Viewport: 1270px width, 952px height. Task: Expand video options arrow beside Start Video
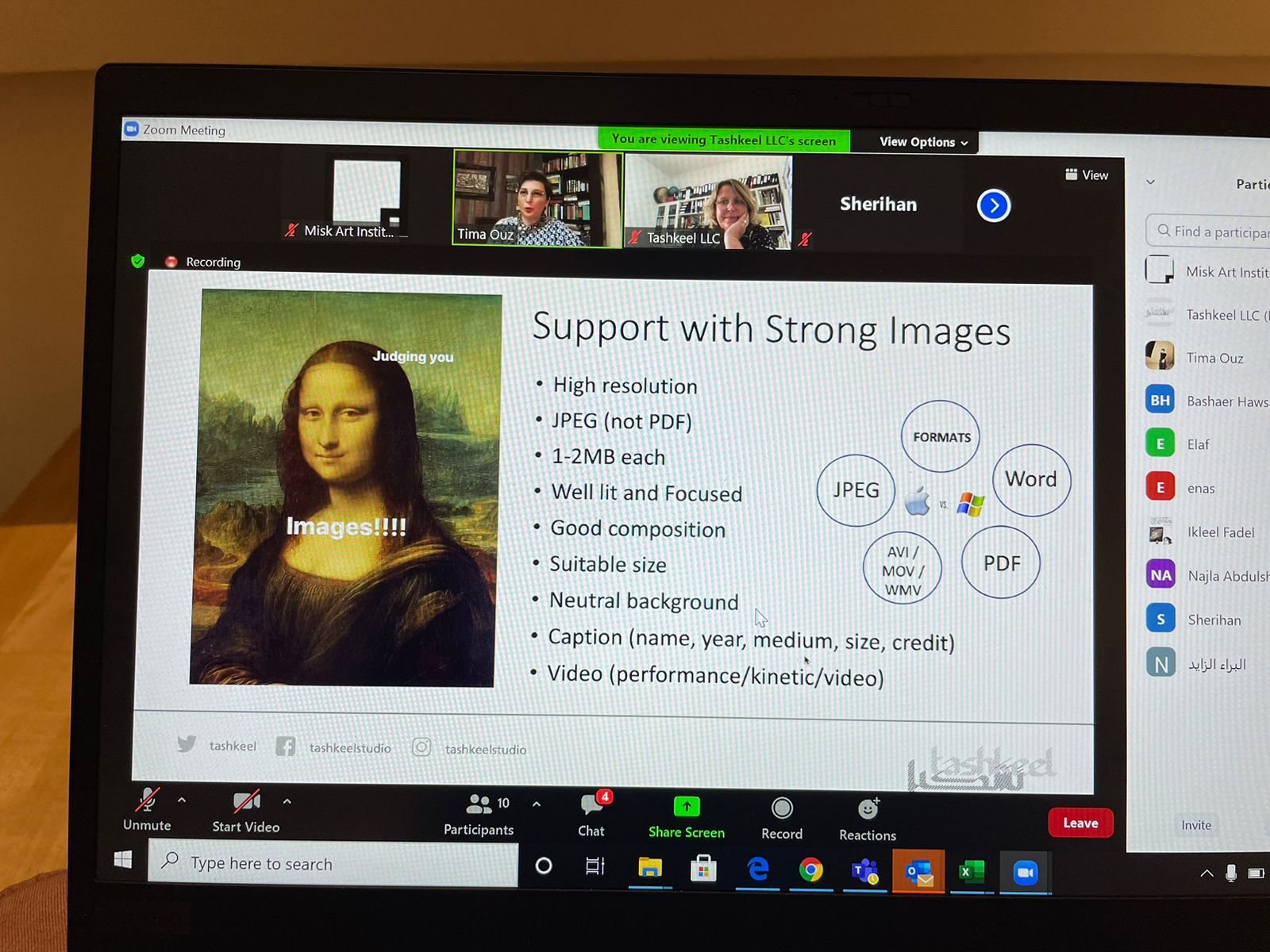(x=287, y=802)
